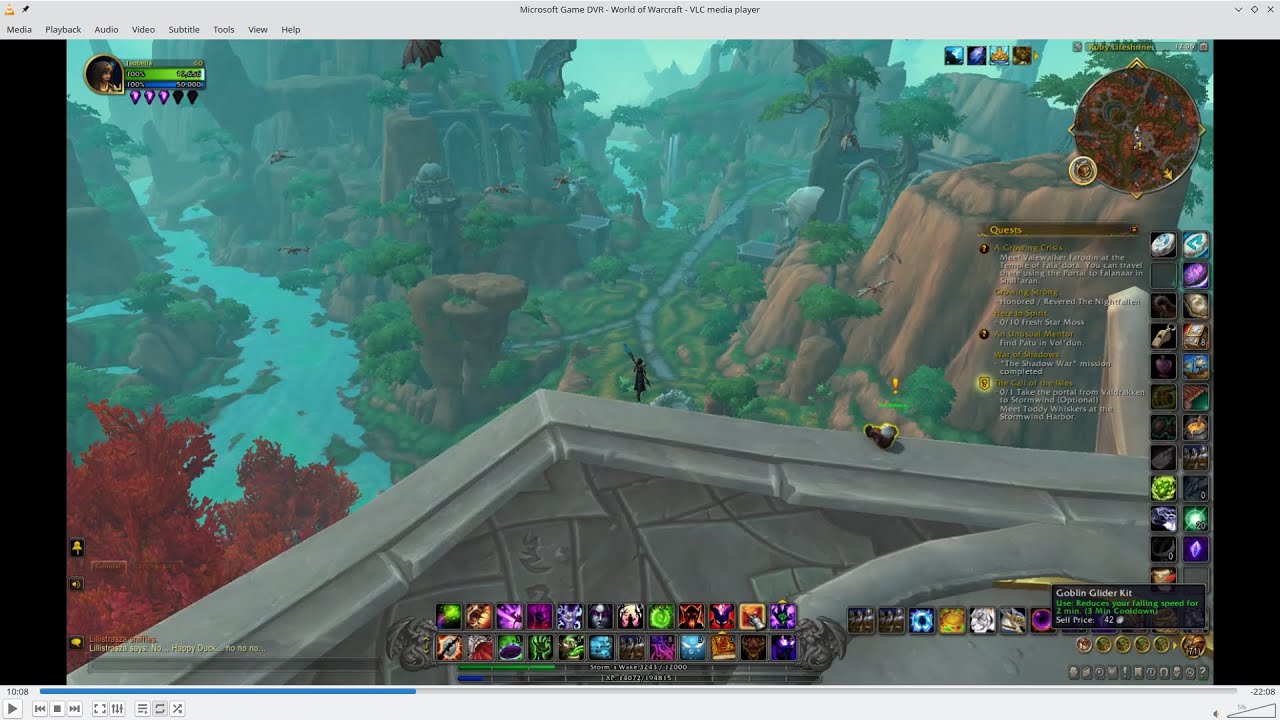Open the Media menu
The width and height of the screenshot is (1280, 720).
19,29
